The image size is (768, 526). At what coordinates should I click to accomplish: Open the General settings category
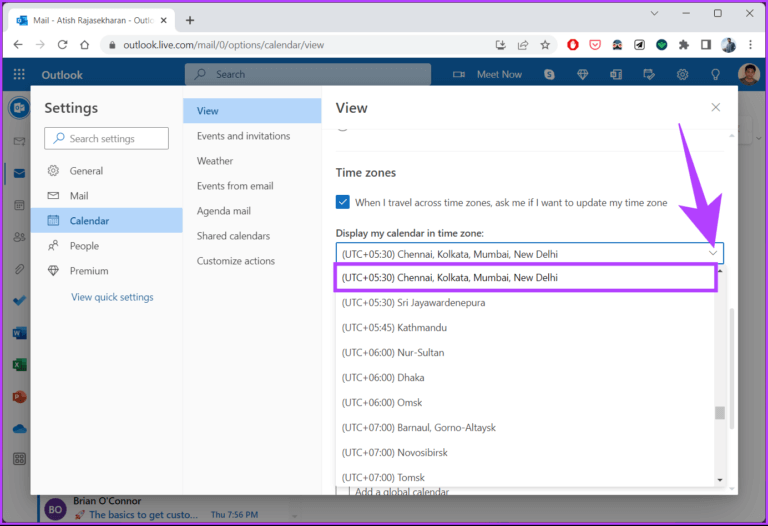click(107, 171)
